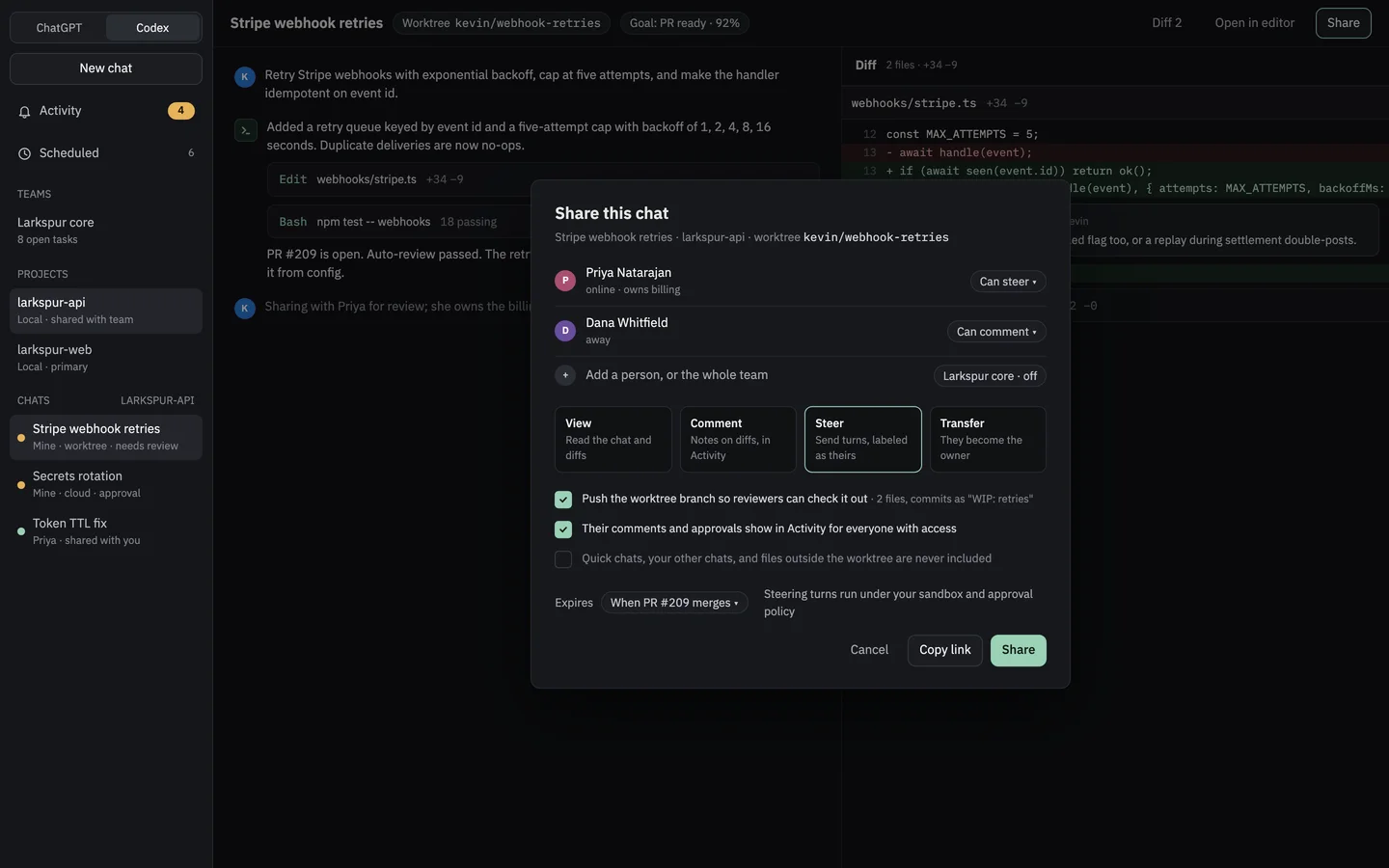Click the New chat button
1389x868 pixels.
(106, 68)
